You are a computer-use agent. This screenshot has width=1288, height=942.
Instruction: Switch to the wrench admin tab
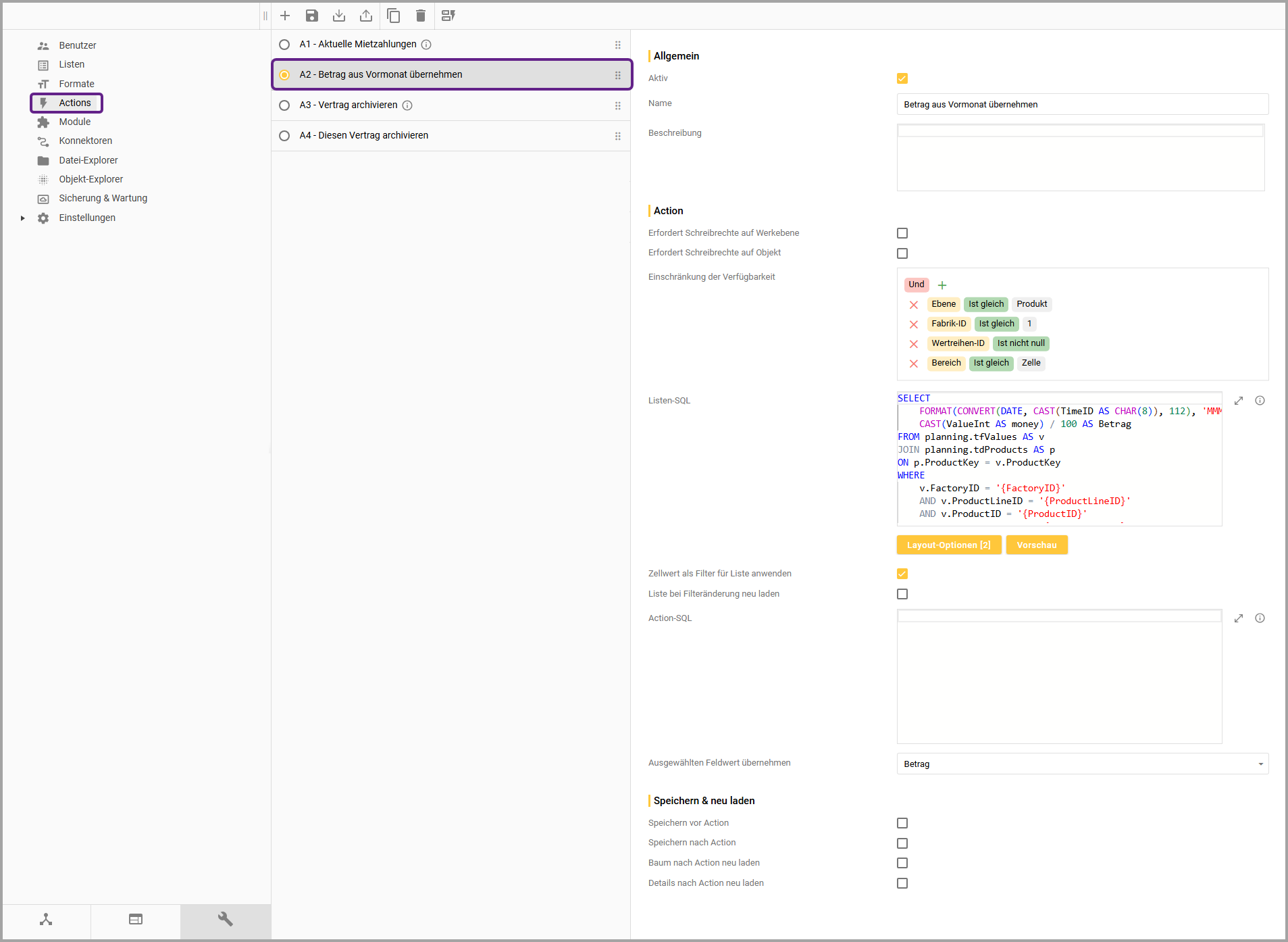(x=225, y=919)
